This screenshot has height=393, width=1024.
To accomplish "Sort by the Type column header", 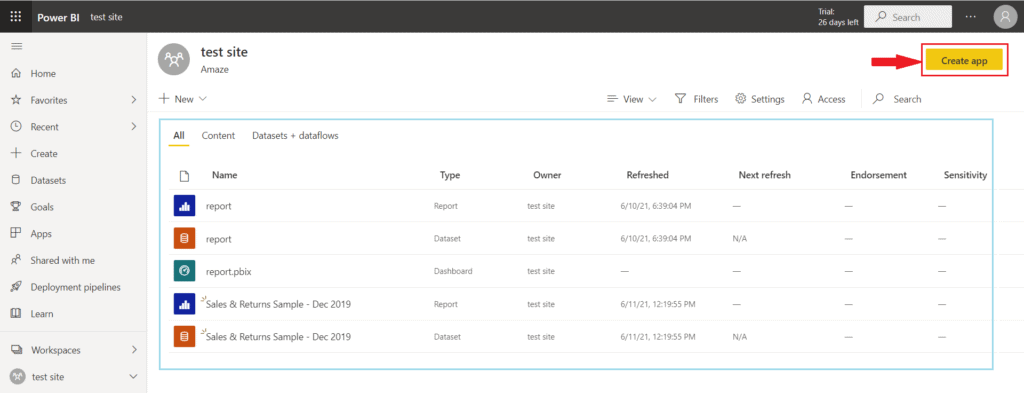I will coord(450,175).
